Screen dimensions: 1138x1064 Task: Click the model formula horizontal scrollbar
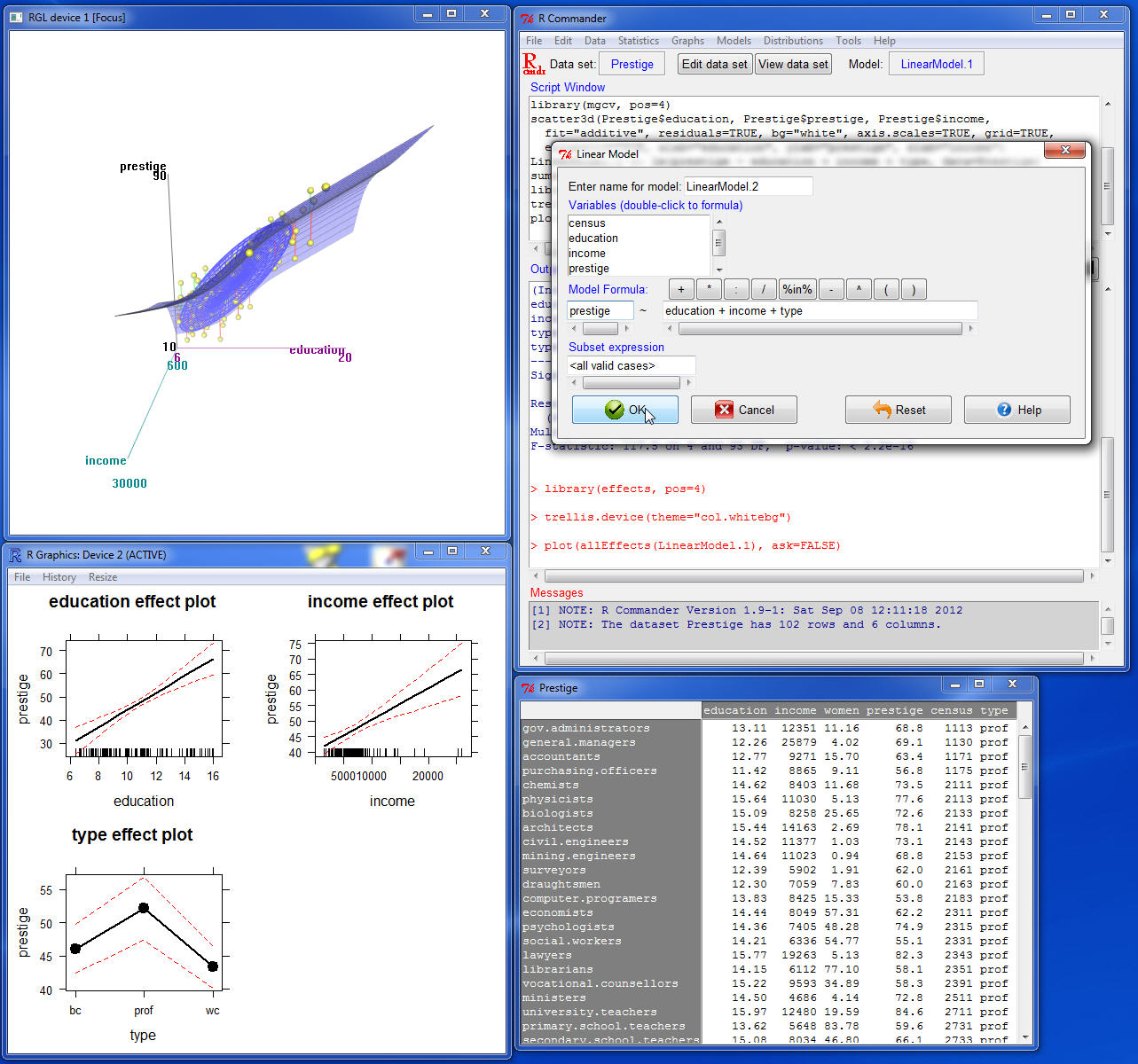pyautogui.click(x=820, y=329)
